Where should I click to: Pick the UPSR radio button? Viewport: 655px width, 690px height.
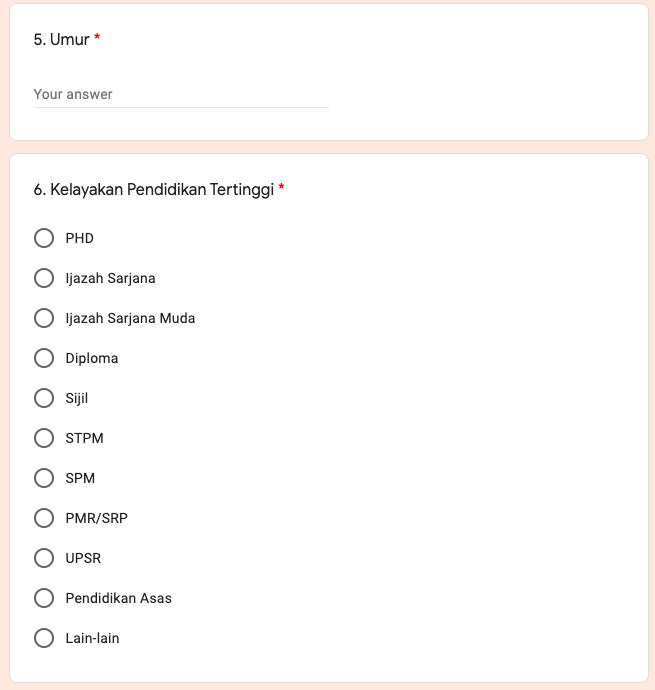pos(44,558)
